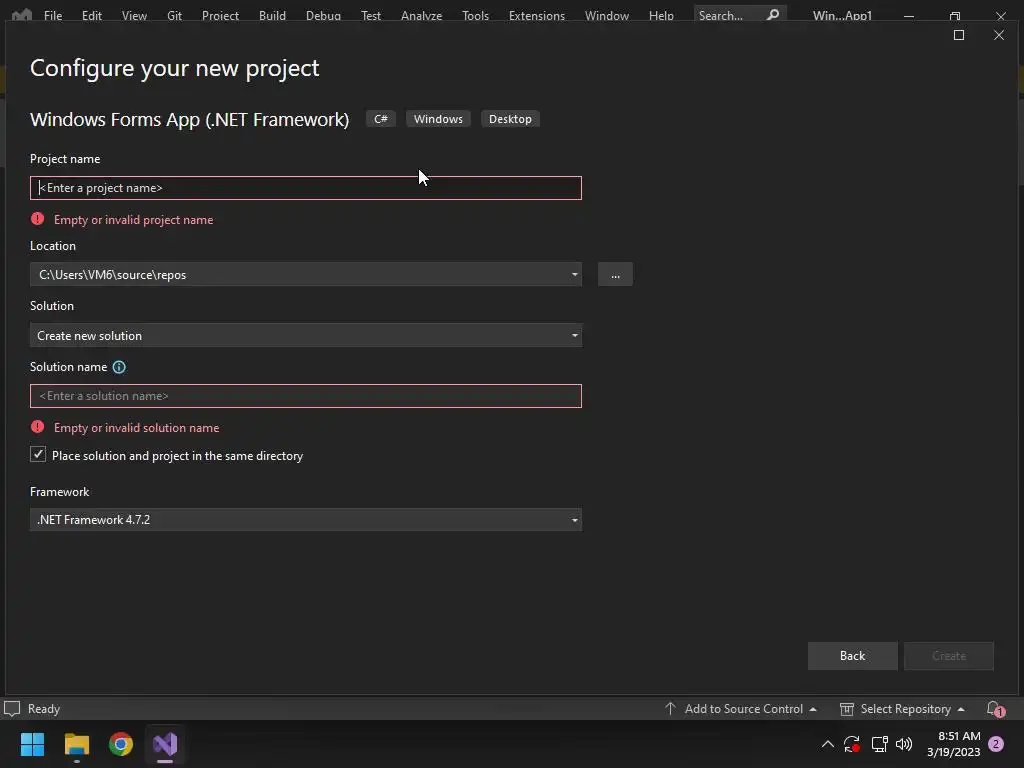
Task: Show hidden system tray icons
Action: point(827,744)
